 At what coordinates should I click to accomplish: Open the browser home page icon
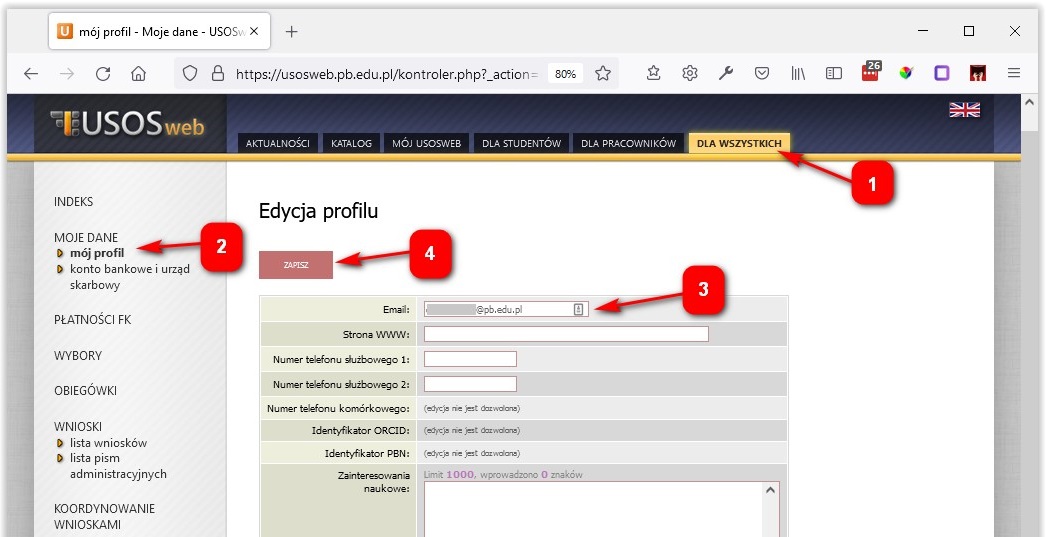point(138,73)
